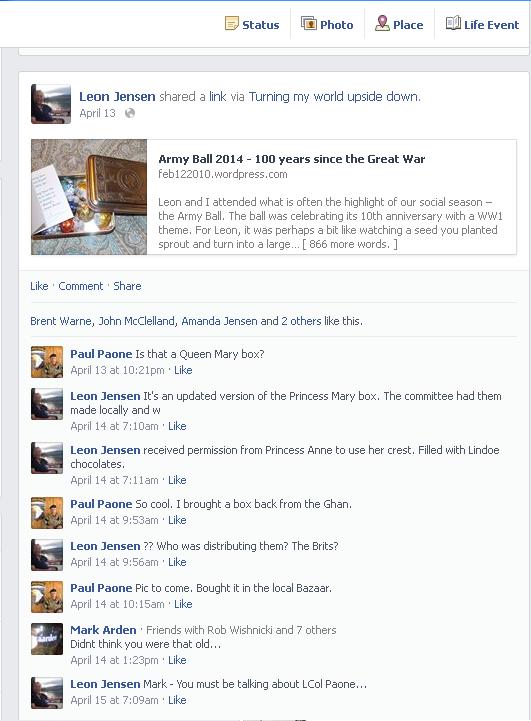Click the April 13 post timestamp

(x=97, y=113)
